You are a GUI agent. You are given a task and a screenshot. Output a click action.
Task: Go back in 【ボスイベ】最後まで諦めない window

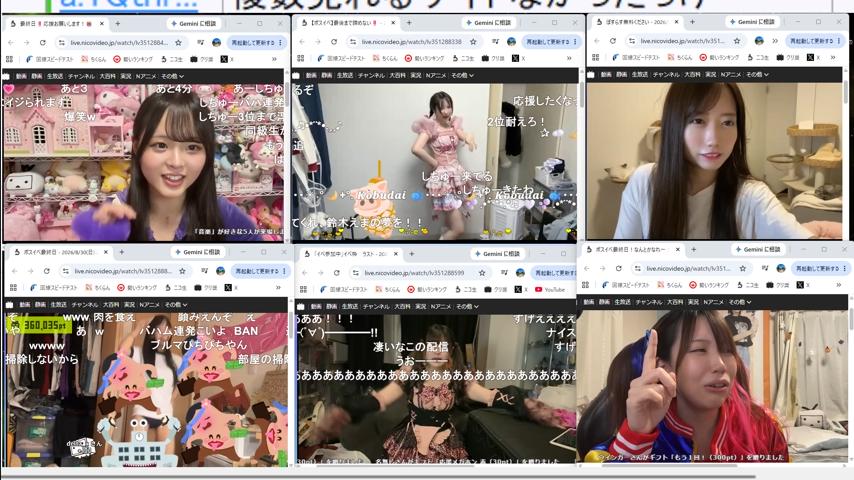point(302,41)
